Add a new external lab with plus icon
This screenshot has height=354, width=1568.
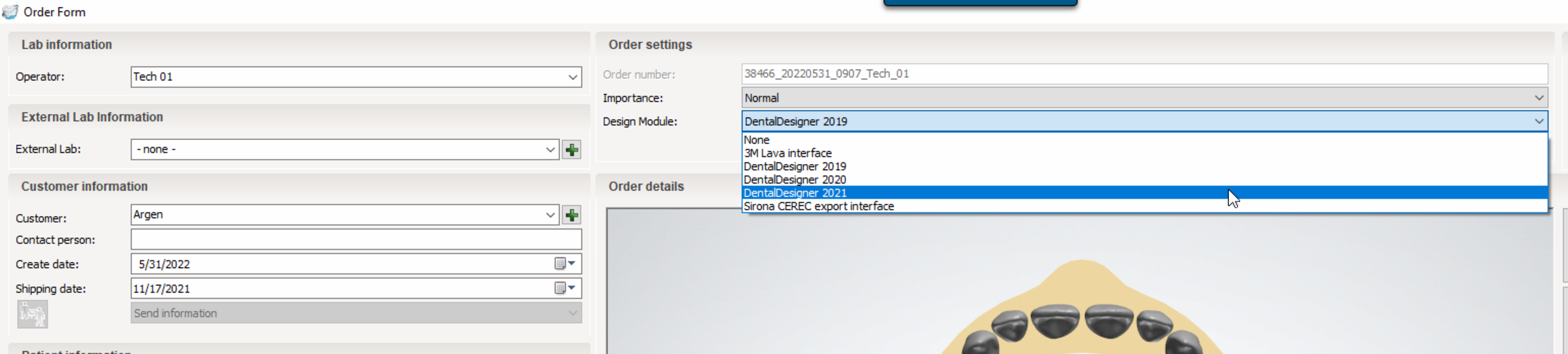coord(571,149)
